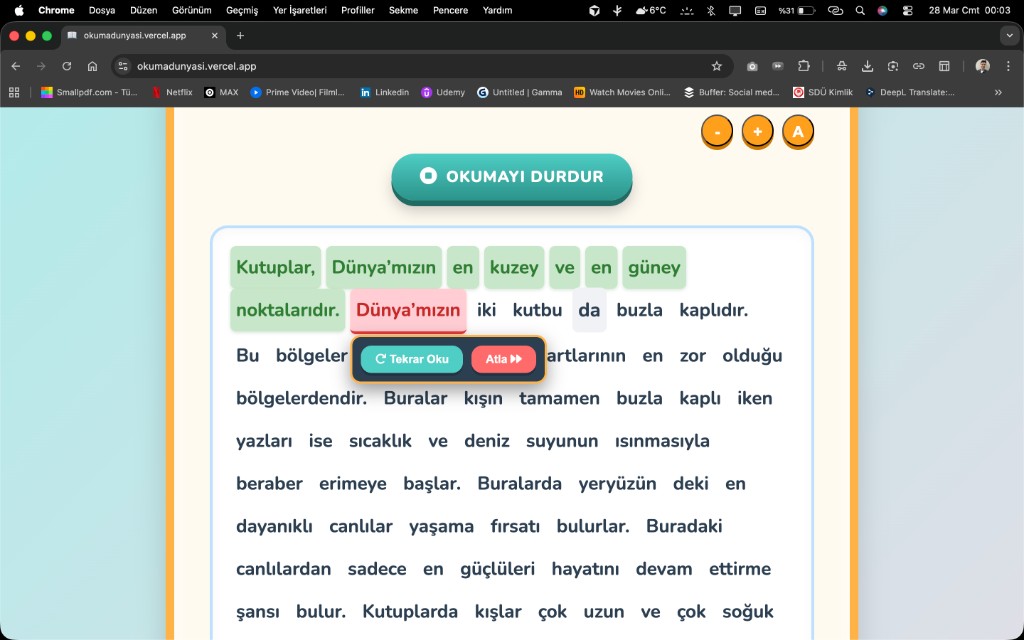Open the new tab plus button

tap(240, 35)
